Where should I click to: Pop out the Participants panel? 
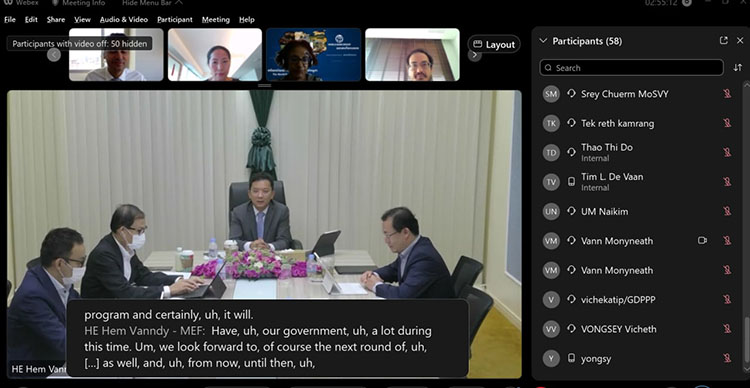click(724, 41)
